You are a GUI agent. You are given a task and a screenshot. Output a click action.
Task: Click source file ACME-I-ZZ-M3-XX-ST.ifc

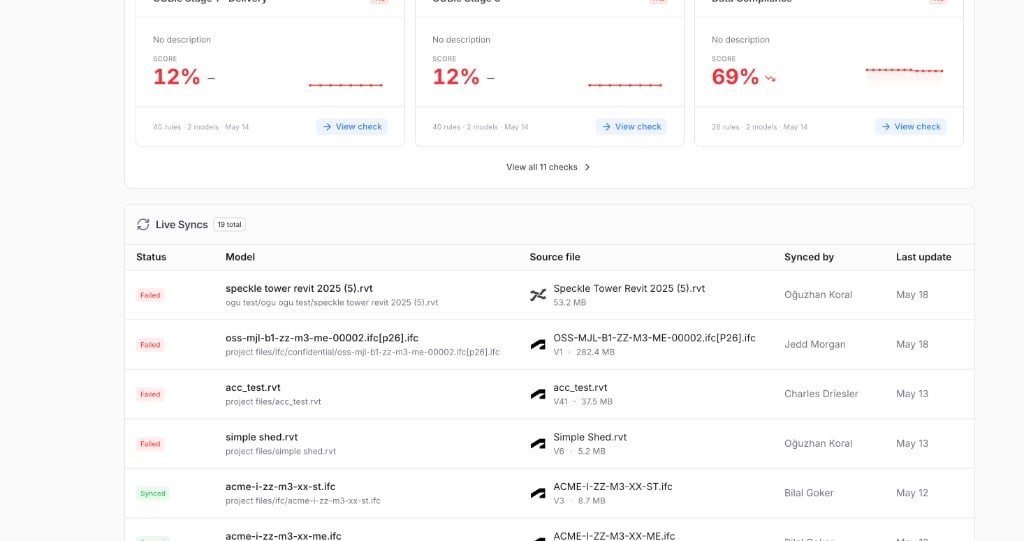pyautogui.click(x=613, y=487)
